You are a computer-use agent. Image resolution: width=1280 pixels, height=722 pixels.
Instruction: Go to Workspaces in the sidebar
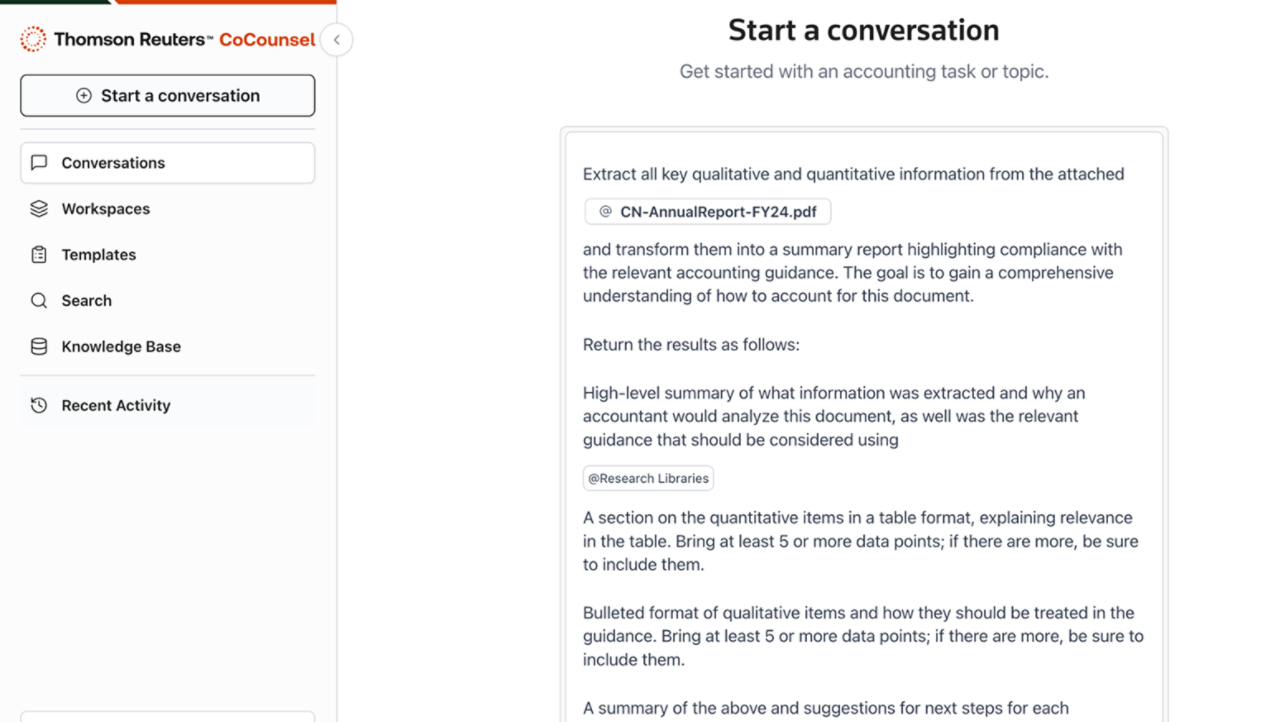tap(105, 209)
